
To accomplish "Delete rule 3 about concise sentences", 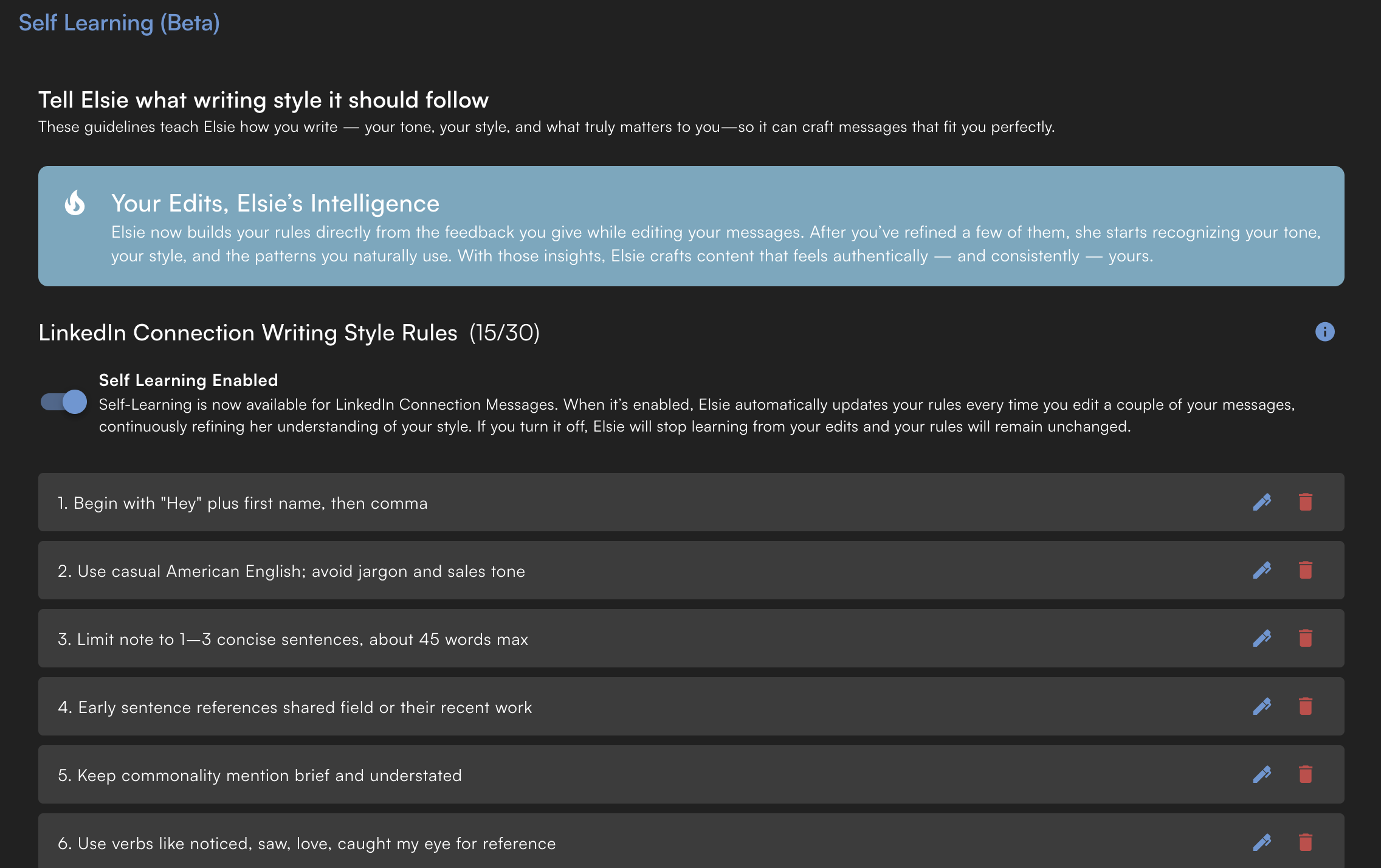I will (1305, 638).
